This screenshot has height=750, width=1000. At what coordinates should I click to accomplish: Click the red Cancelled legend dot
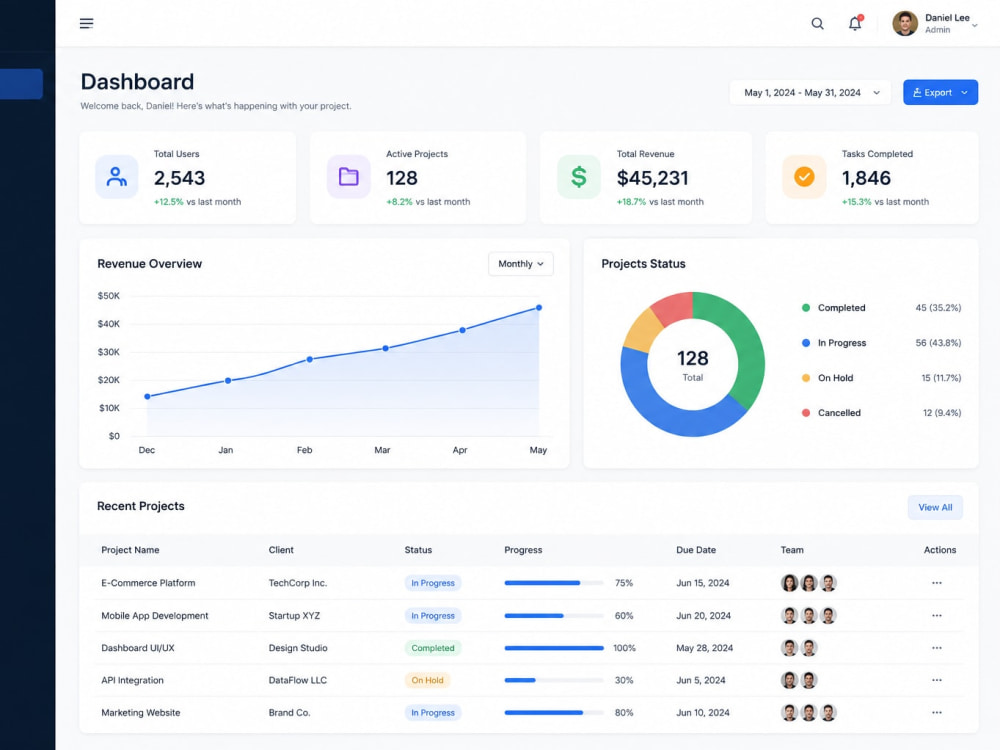[x=805, y=413]
